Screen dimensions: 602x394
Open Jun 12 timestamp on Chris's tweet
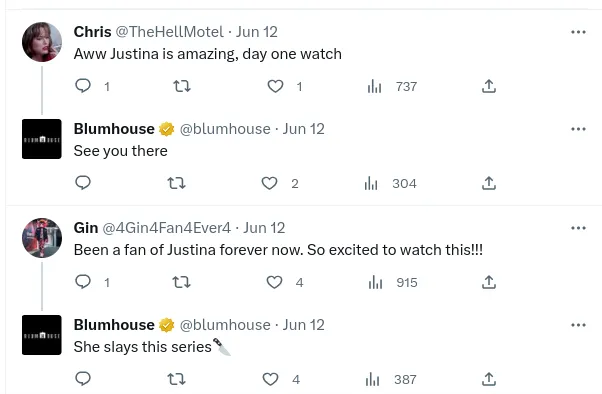256,32
